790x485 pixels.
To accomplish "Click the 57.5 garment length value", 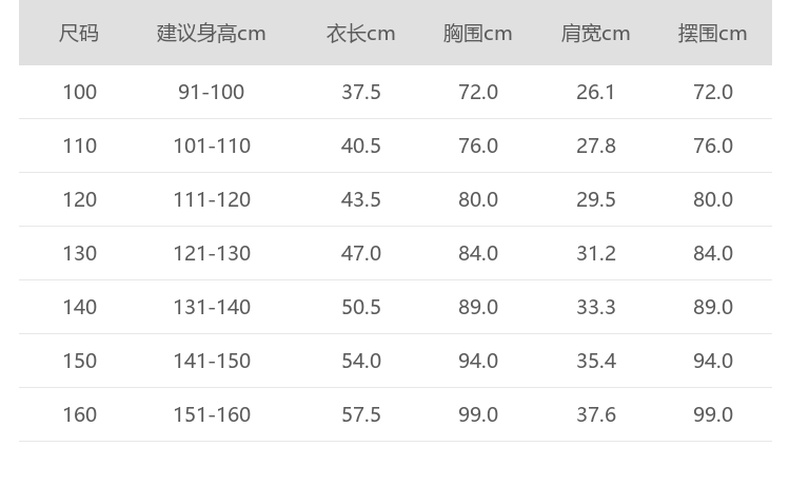I will [361, 414].
